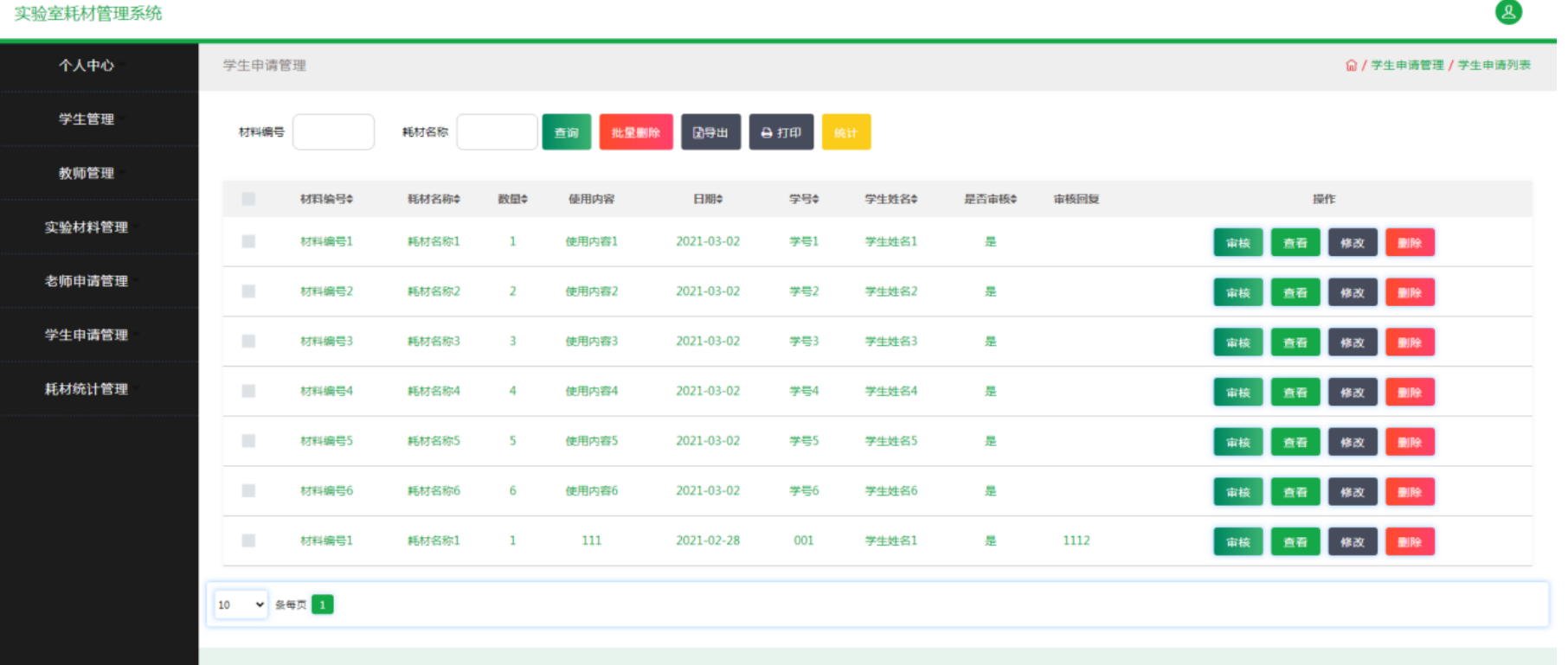Toggle the select-all checkbox in table header

[x=248, y=199]
